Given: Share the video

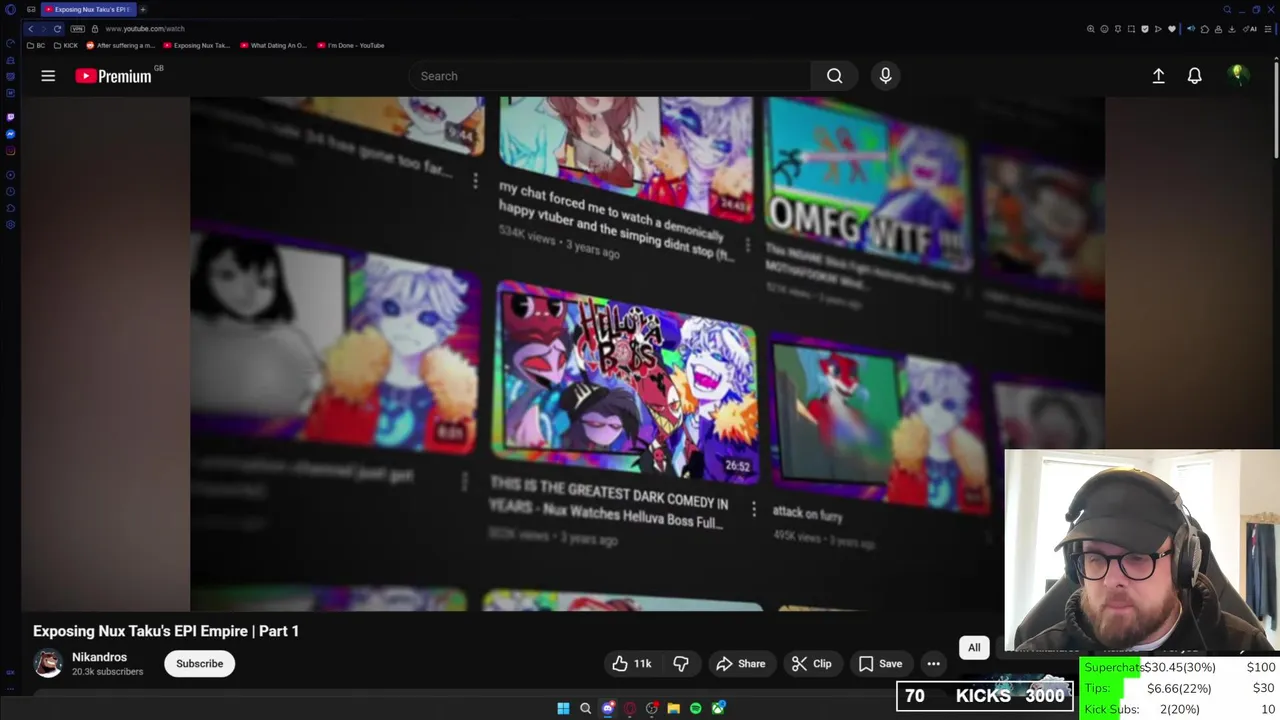Looking at the screenshot, I should point(741,663).
